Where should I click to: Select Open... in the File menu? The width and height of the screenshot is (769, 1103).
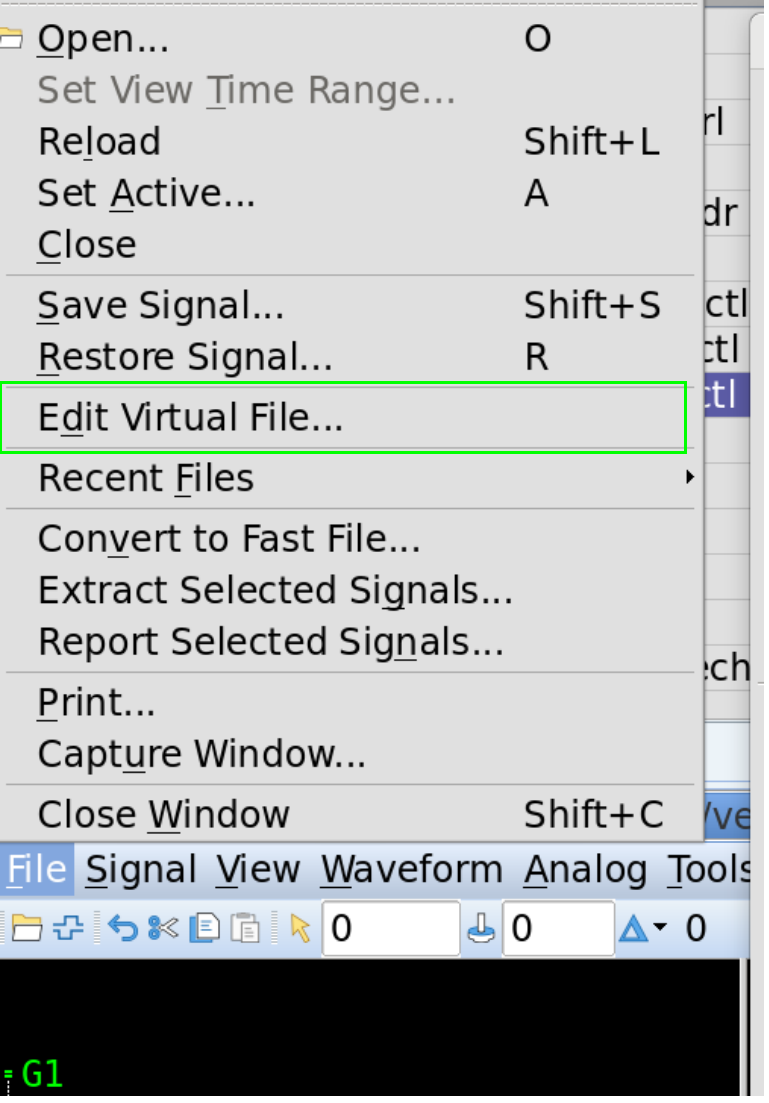coord(103,40)
